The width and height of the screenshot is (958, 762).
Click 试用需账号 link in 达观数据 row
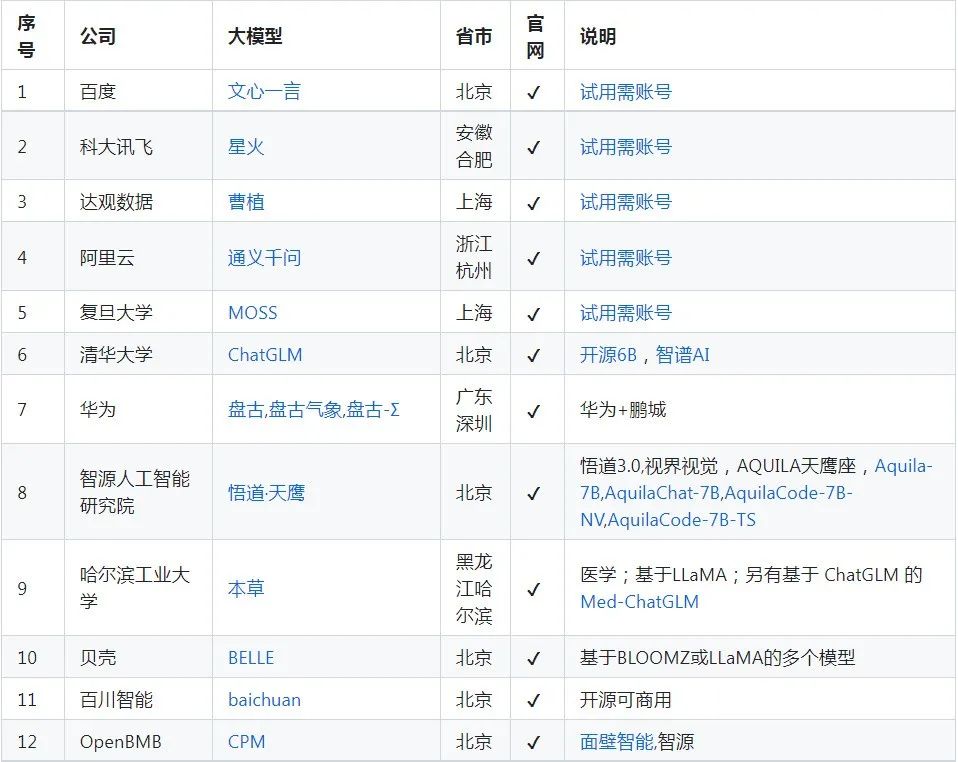click(626, 202)
